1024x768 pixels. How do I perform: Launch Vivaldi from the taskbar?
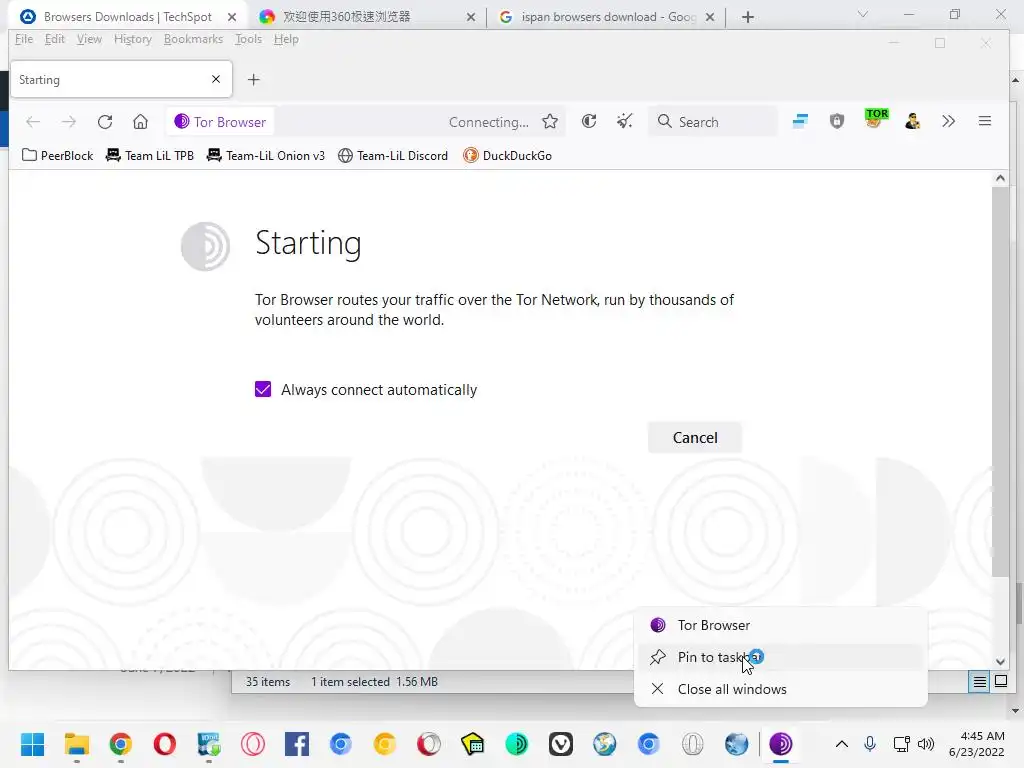click(x=560, y=744)
